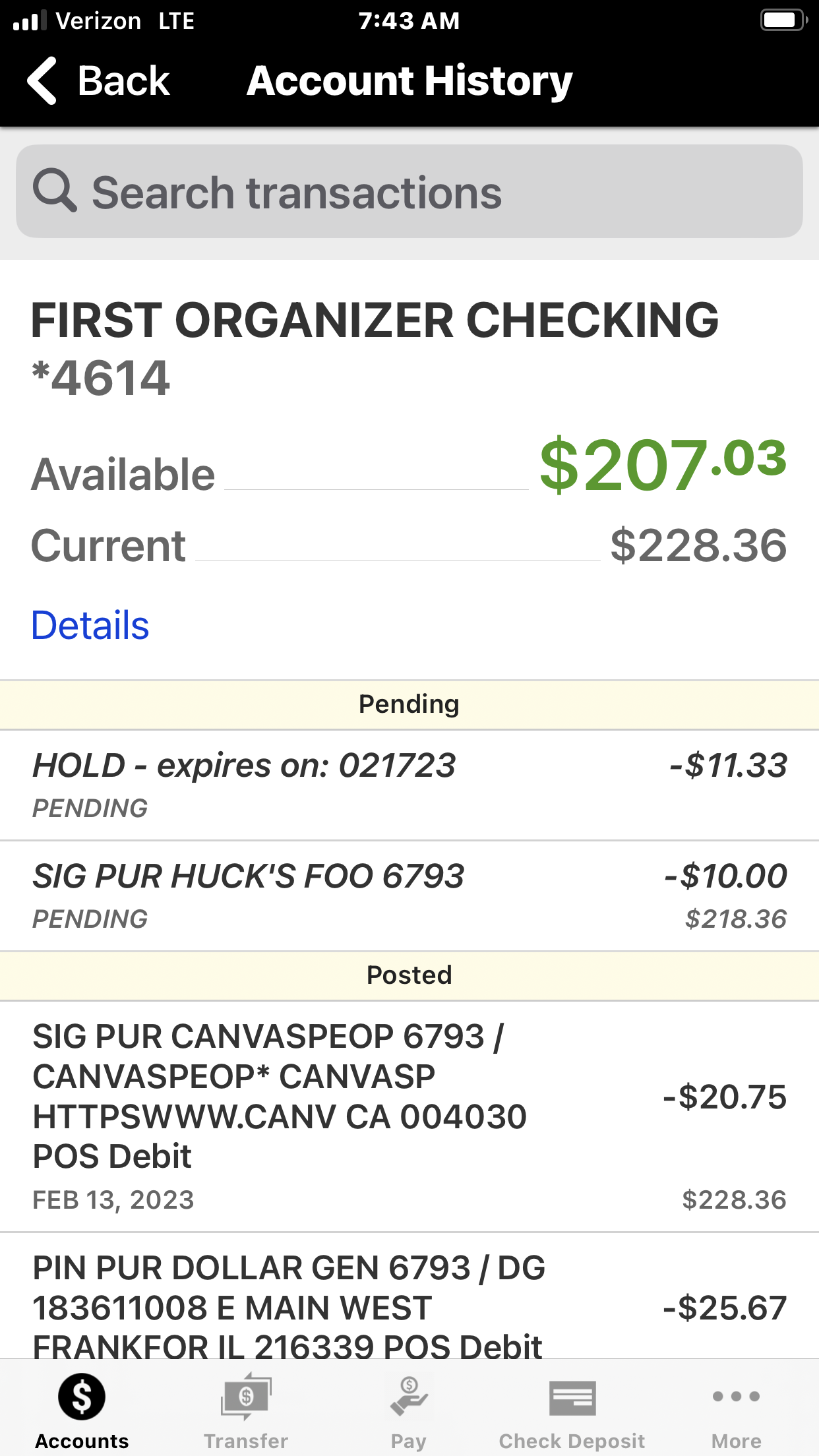Screen dimensions: 819x1456
Task: Tap the Accounts dollar sign icon
Action: point(82,1397)
